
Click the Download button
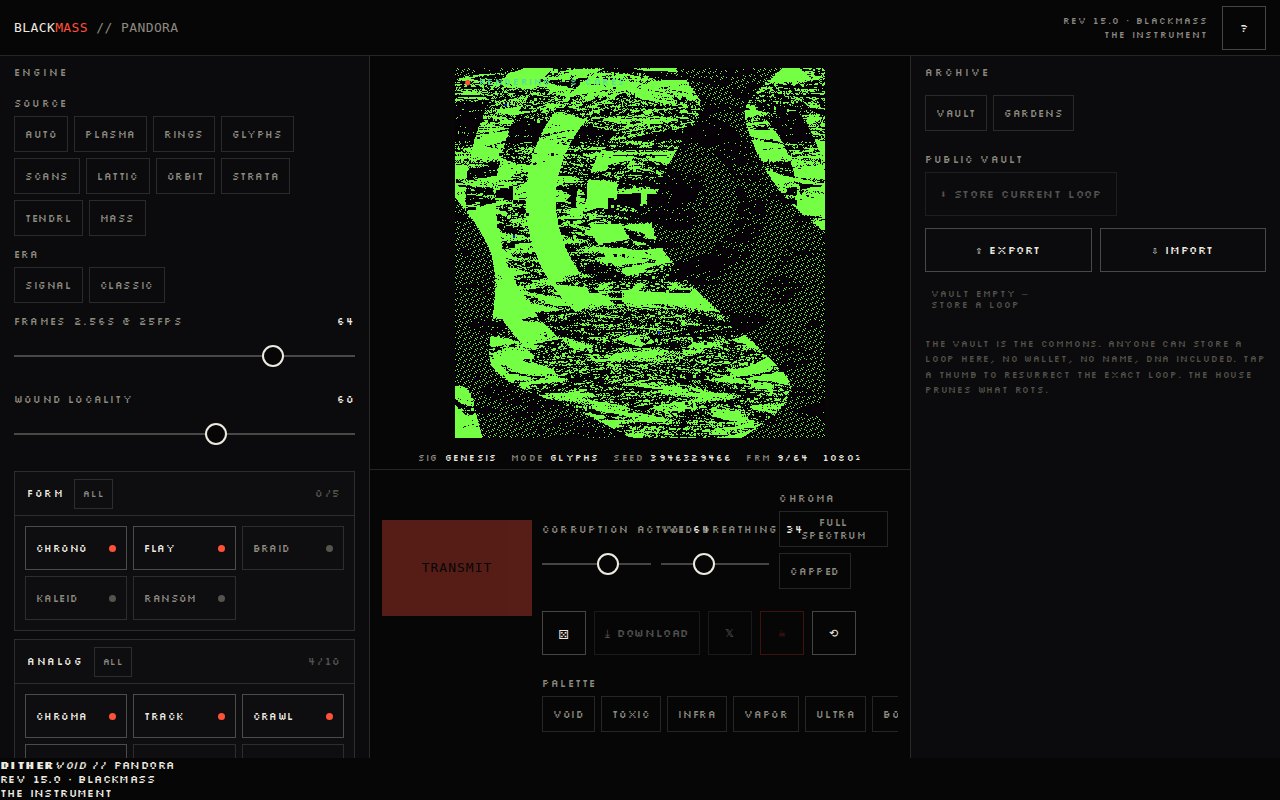click(x=647, y=633)
